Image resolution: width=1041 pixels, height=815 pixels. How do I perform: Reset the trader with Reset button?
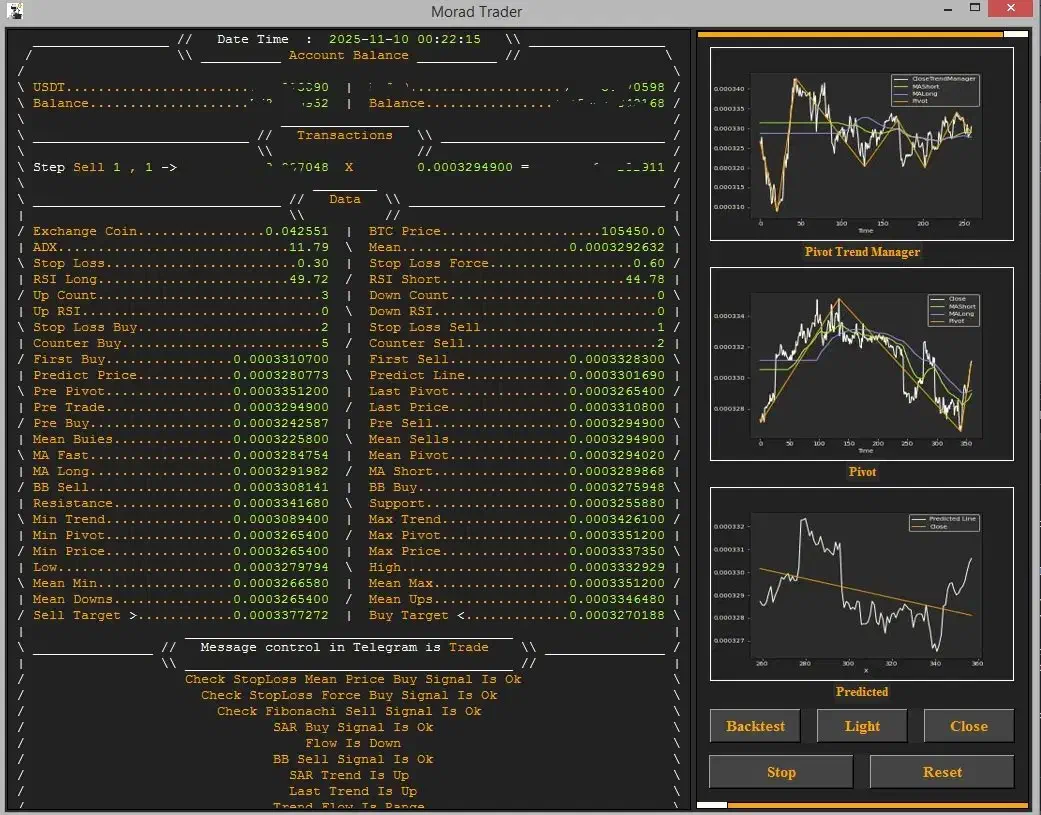tap(942, 772)
